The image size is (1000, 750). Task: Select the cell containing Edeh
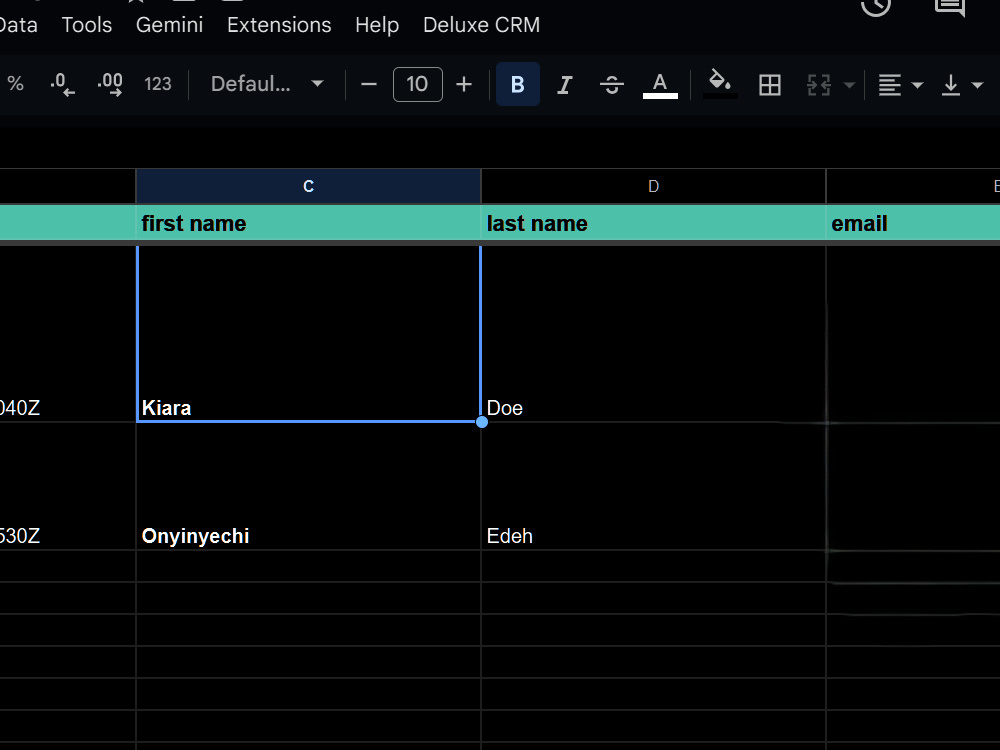[653, 486]
